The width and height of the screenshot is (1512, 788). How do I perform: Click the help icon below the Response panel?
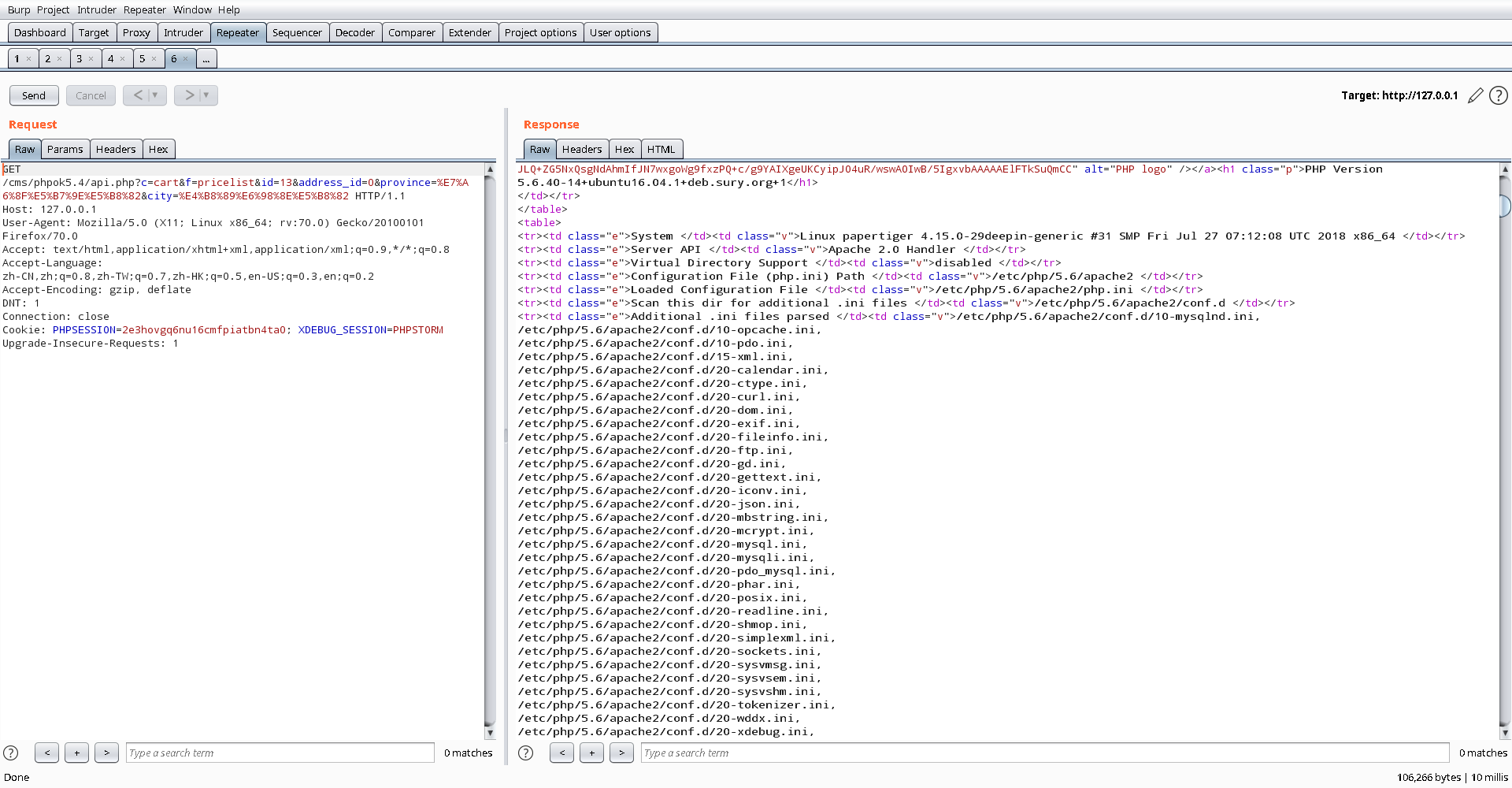[x=526, y=753]
